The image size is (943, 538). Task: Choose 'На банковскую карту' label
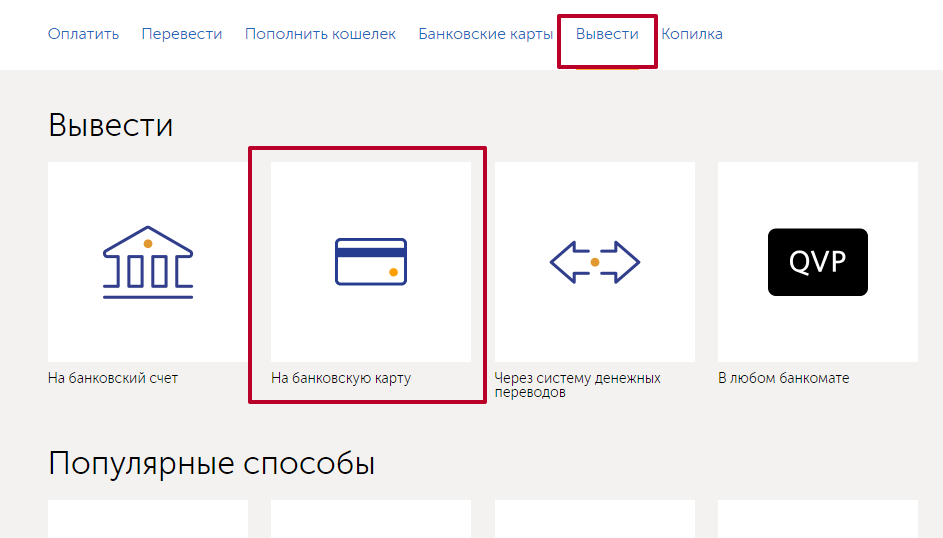coord(341,378)
